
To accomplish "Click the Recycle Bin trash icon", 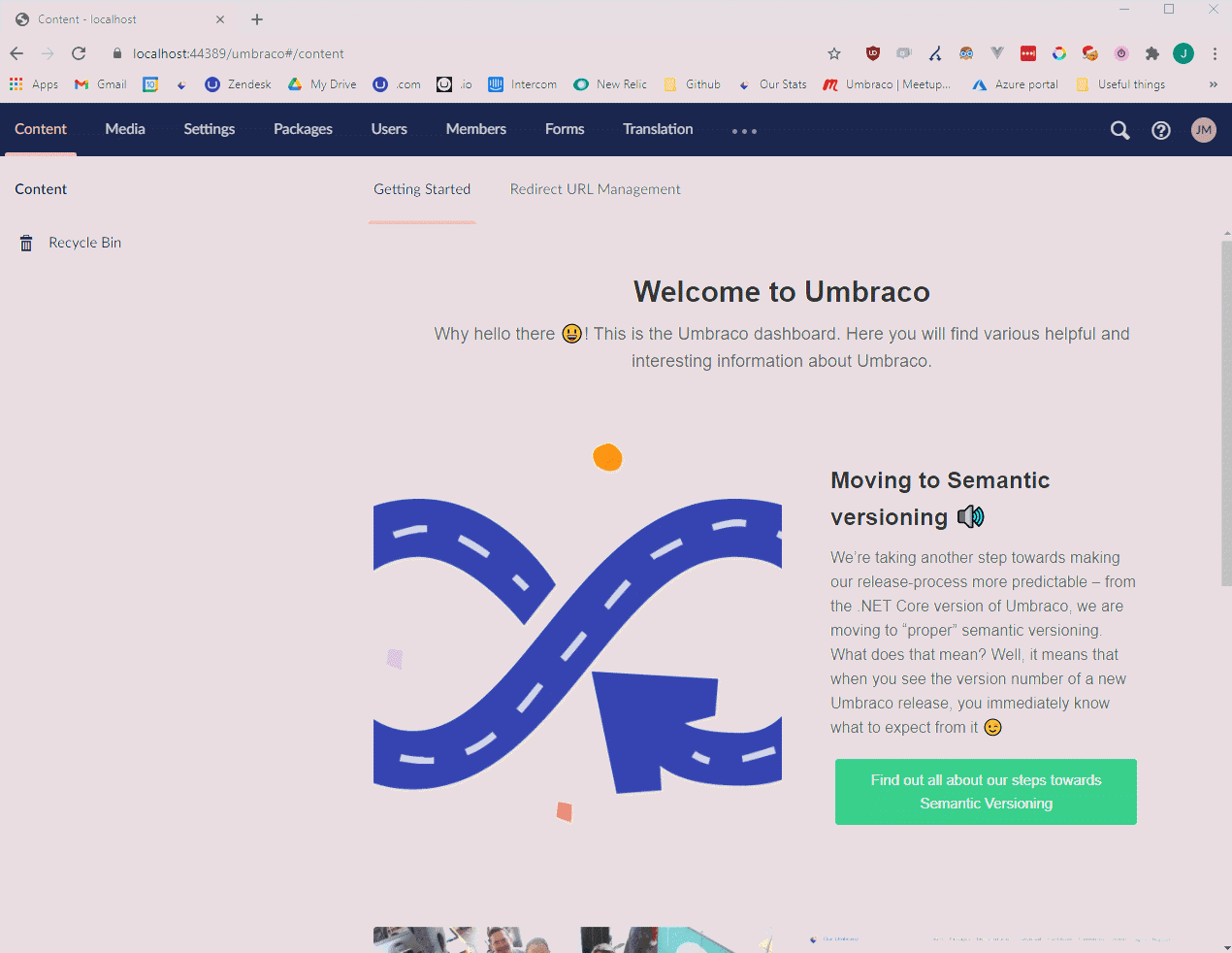I will tap(26, 243).
